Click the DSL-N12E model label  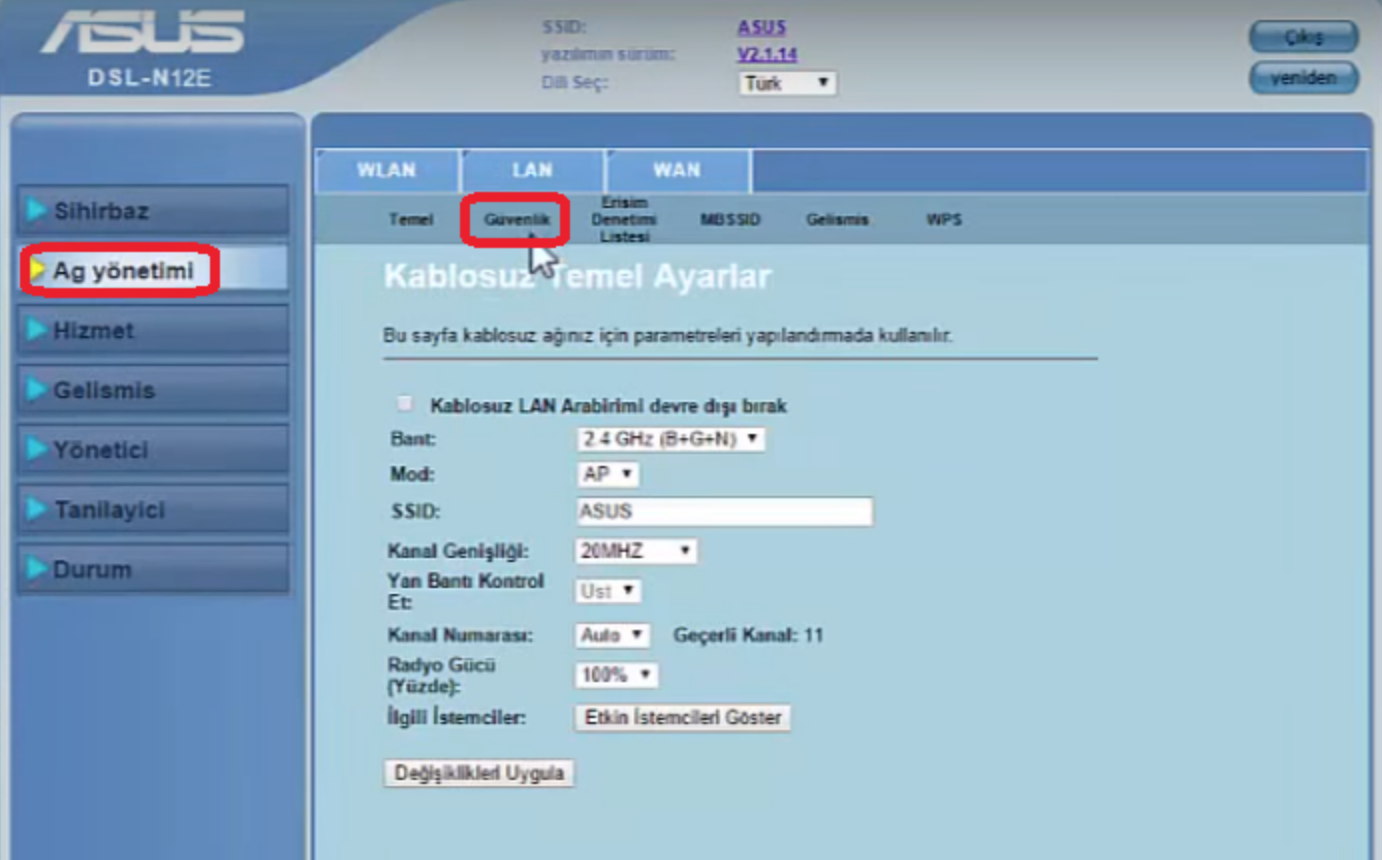point(149,79)
